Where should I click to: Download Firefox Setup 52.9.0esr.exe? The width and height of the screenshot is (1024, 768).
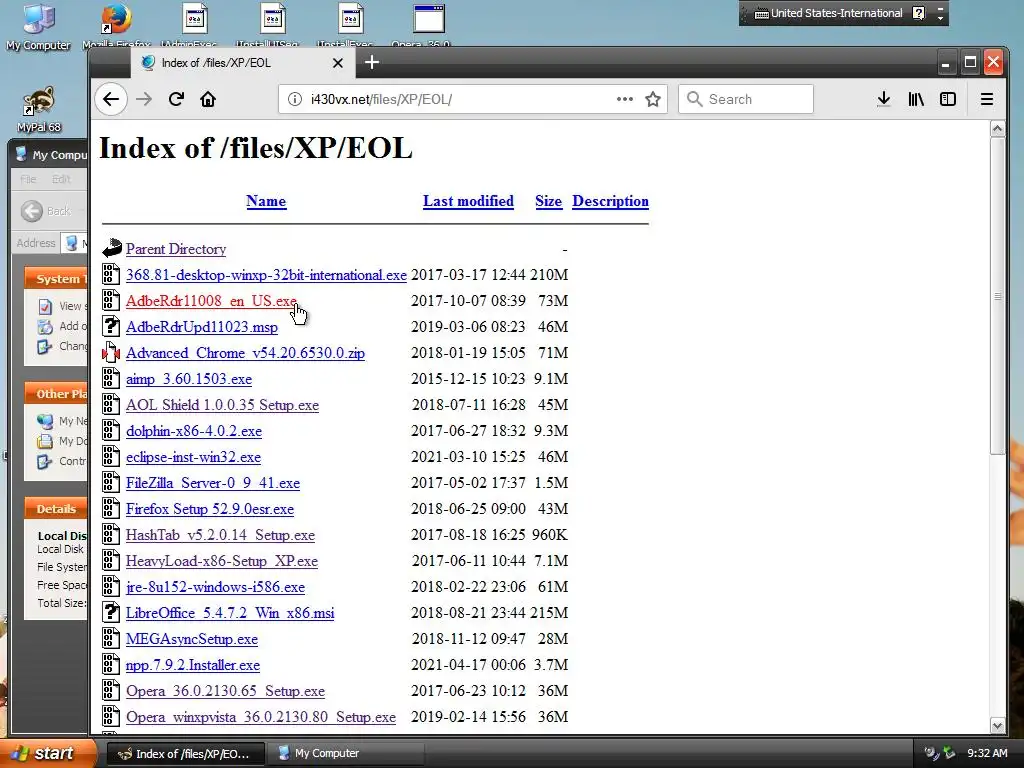[x=210, y=509]
